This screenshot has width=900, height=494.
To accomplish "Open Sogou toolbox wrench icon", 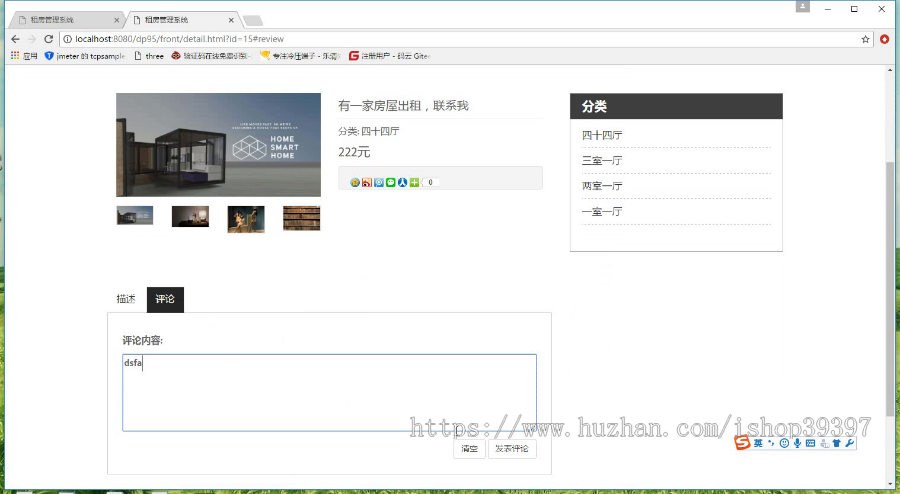I will point(849,443).
